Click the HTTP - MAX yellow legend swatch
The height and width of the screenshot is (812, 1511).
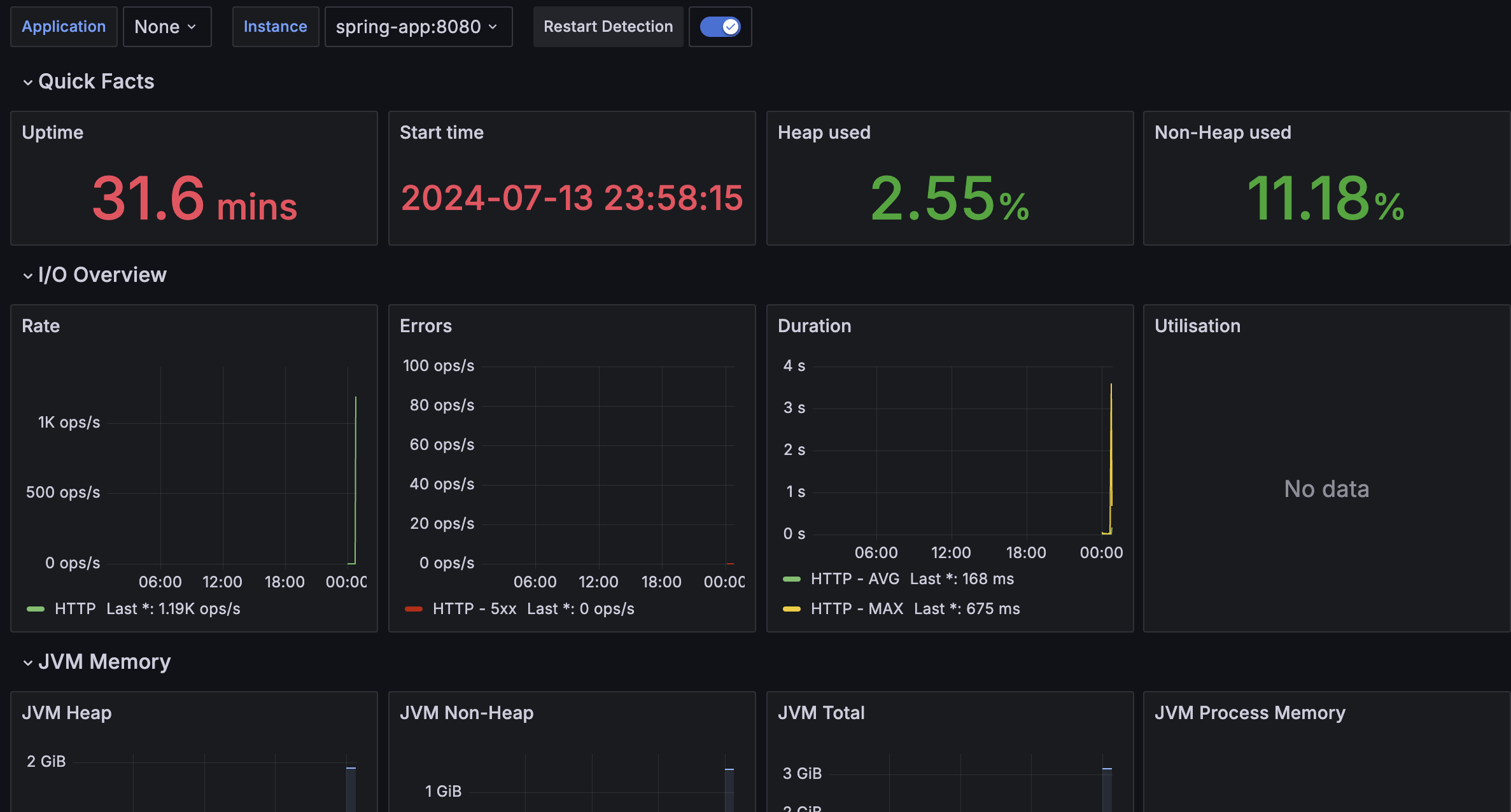click(x=791, y=609)
